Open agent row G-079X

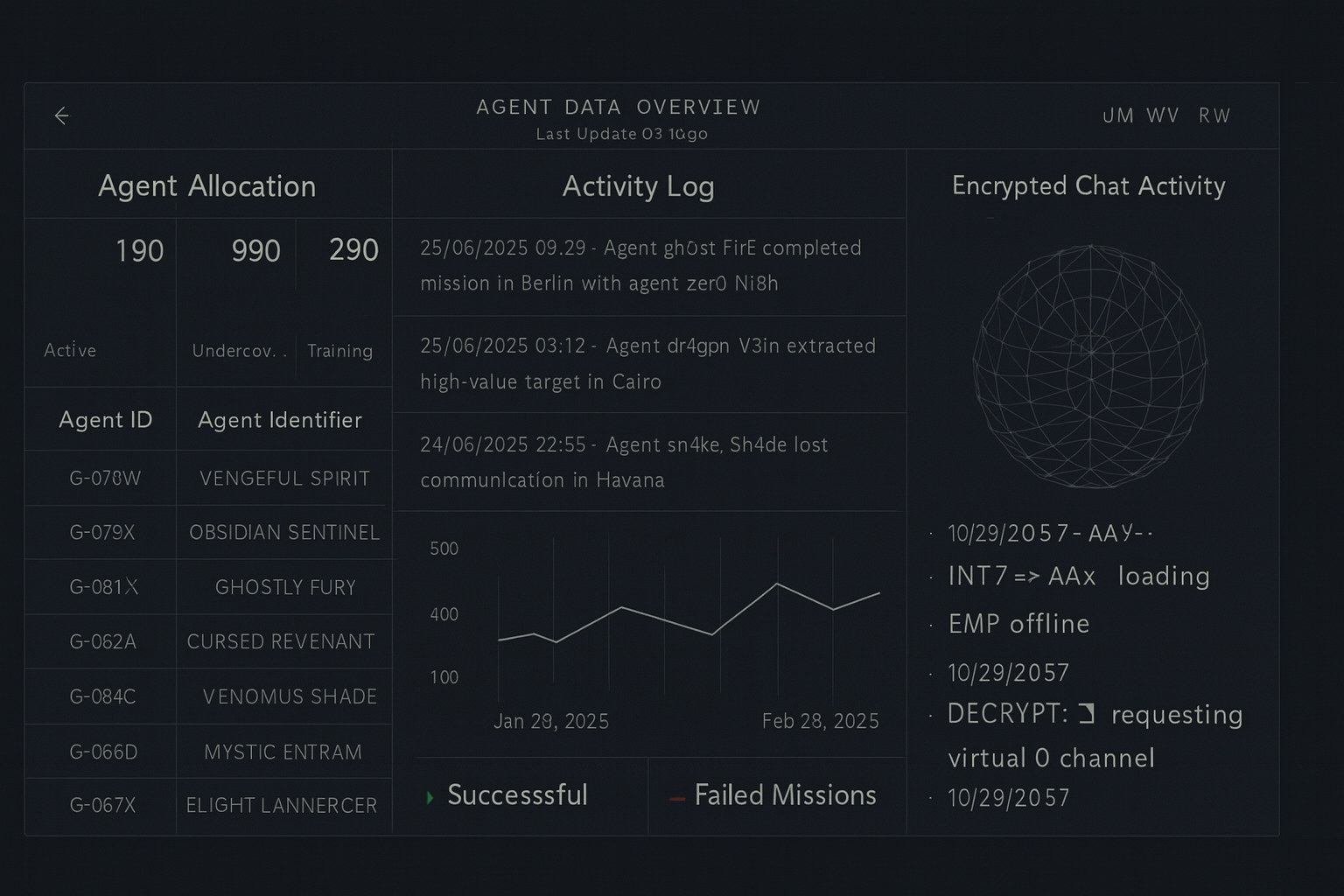[102, 532]
